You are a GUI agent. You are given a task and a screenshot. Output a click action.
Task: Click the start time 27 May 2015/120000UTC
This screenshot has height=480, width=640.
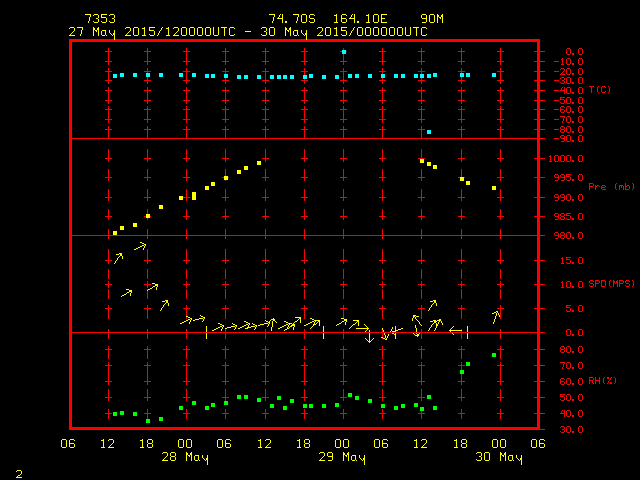click(x=151, y=31)
